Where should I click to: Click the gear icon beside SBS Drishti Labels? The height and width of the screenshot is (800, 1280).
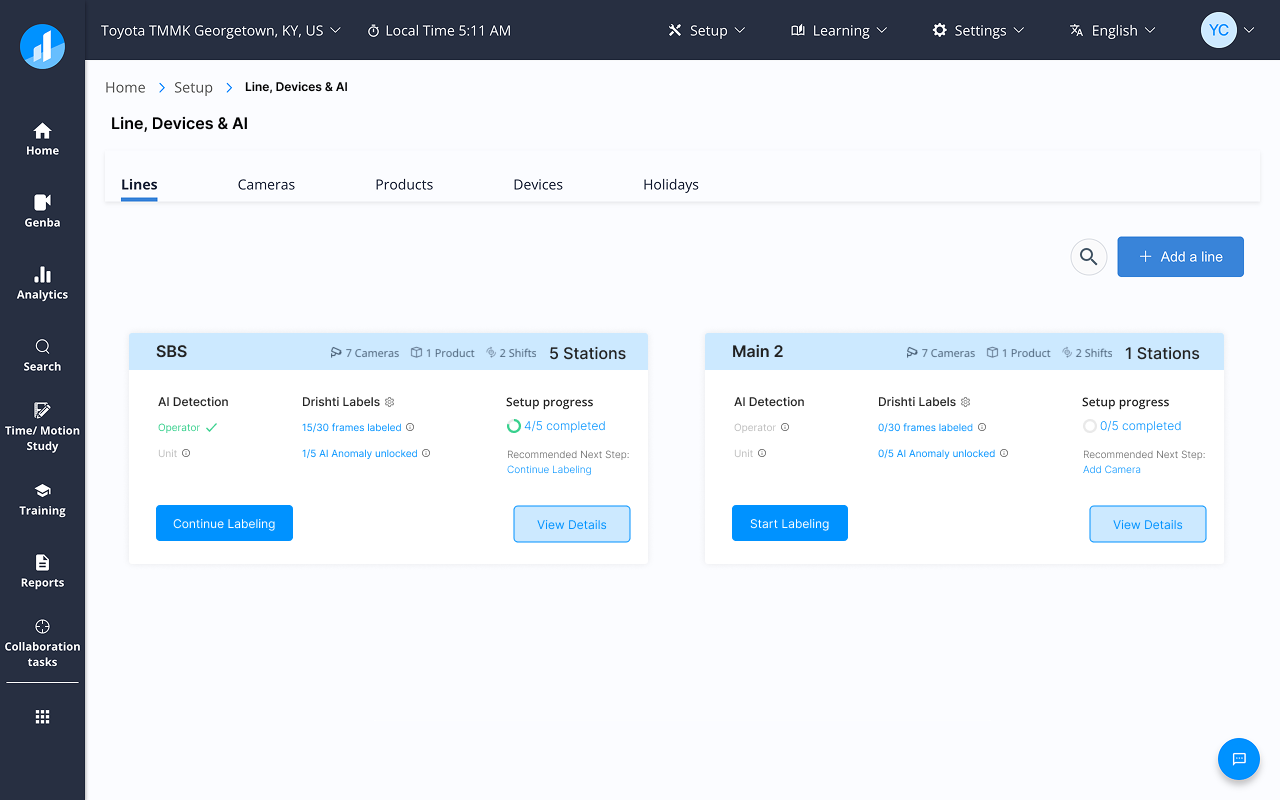(x=390, y=402)
